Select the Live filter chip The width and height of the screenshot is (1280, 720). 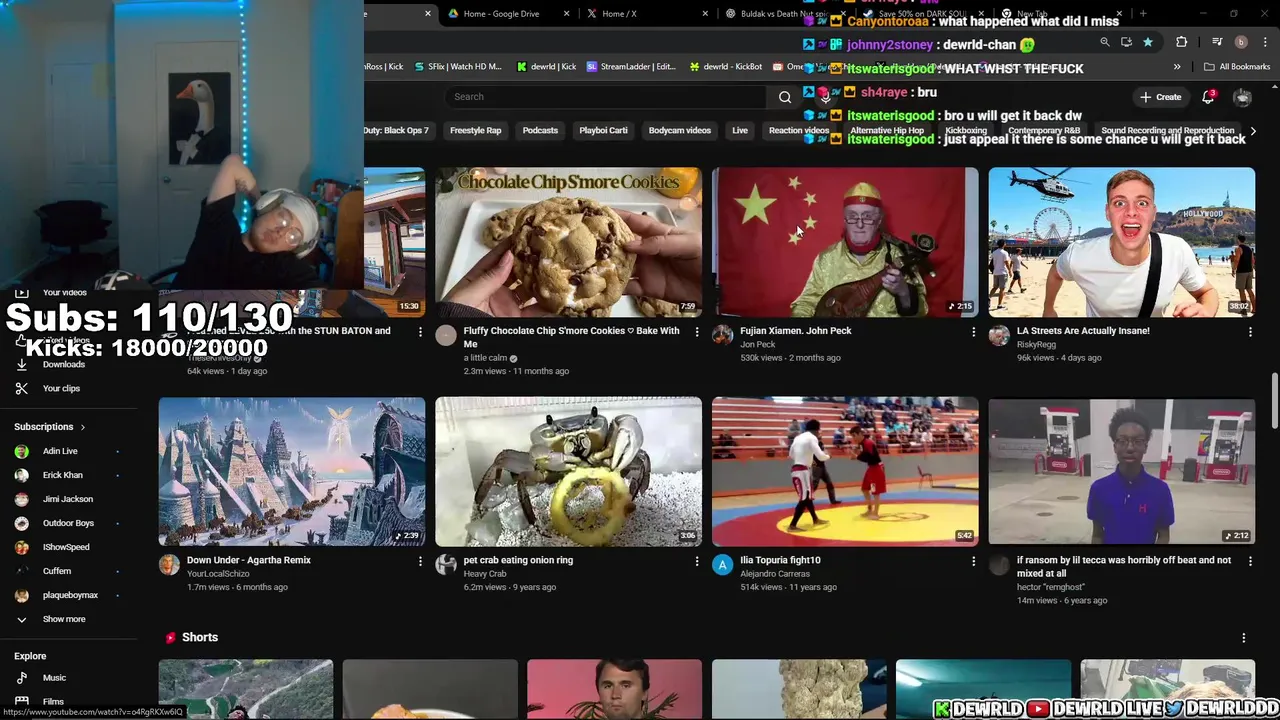point(740,131)
